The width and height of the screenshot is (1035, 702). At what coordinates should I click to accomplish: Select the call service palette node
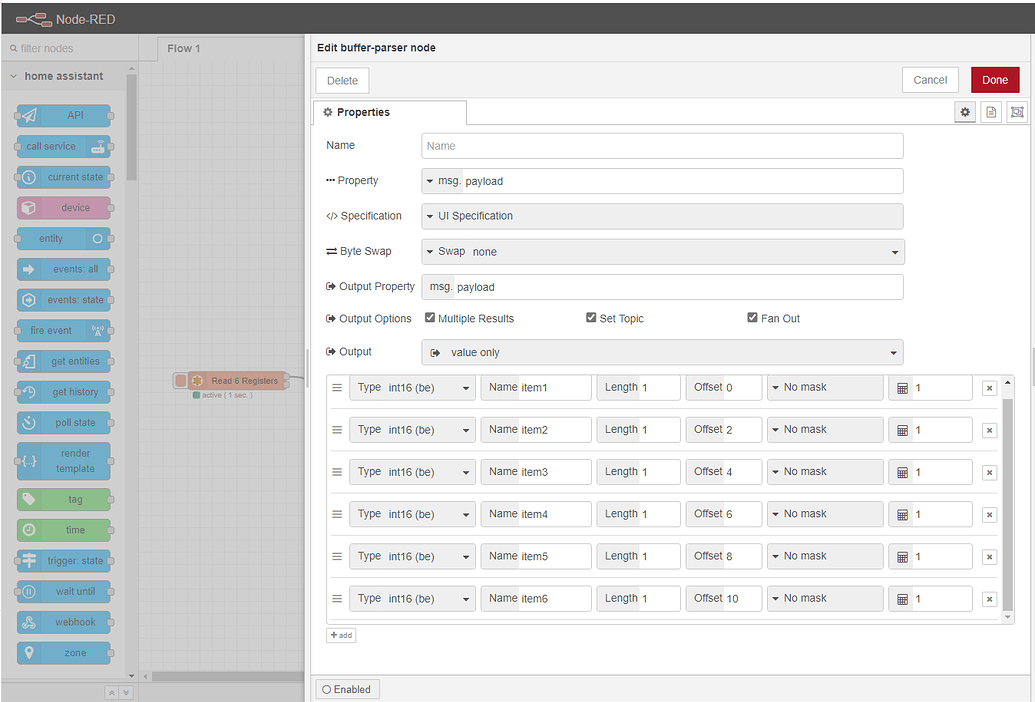pos(64,146)
